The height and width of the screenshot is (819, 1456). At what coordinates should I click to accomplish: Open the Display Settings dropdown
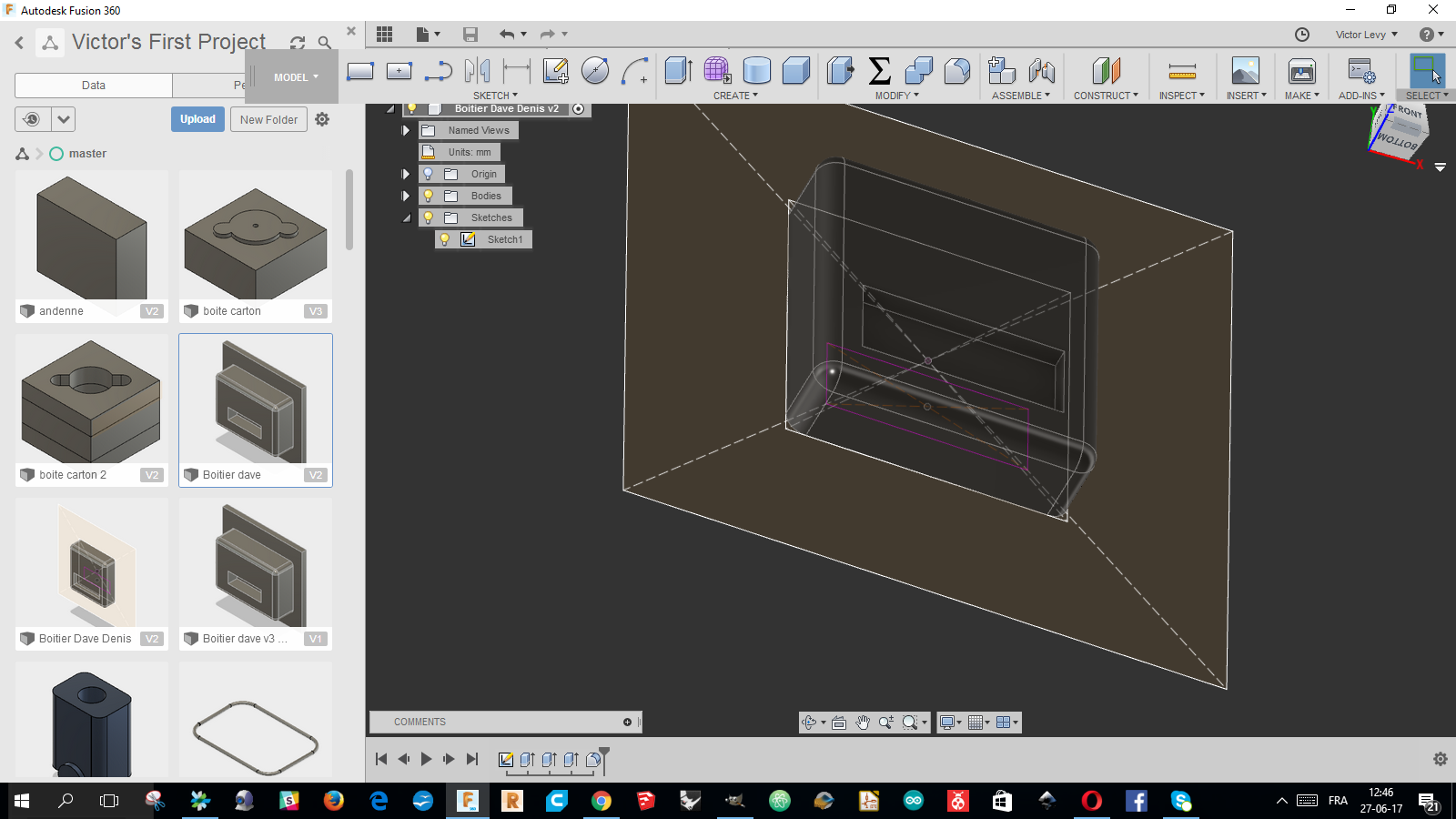click(951, 723)
